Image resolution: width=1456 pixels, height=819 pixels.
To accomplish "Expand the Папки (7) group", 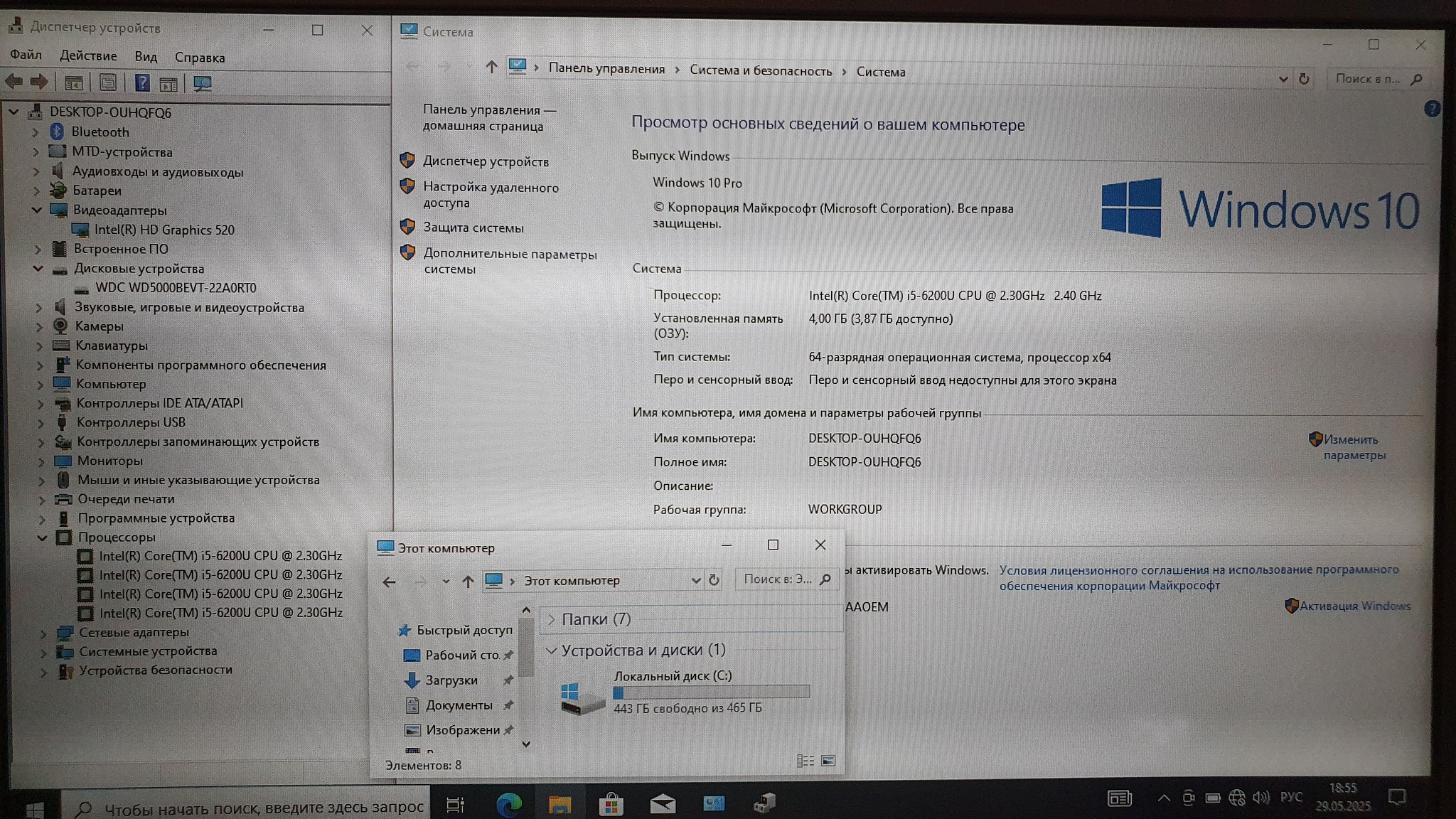I will click(x=551, y=619).
